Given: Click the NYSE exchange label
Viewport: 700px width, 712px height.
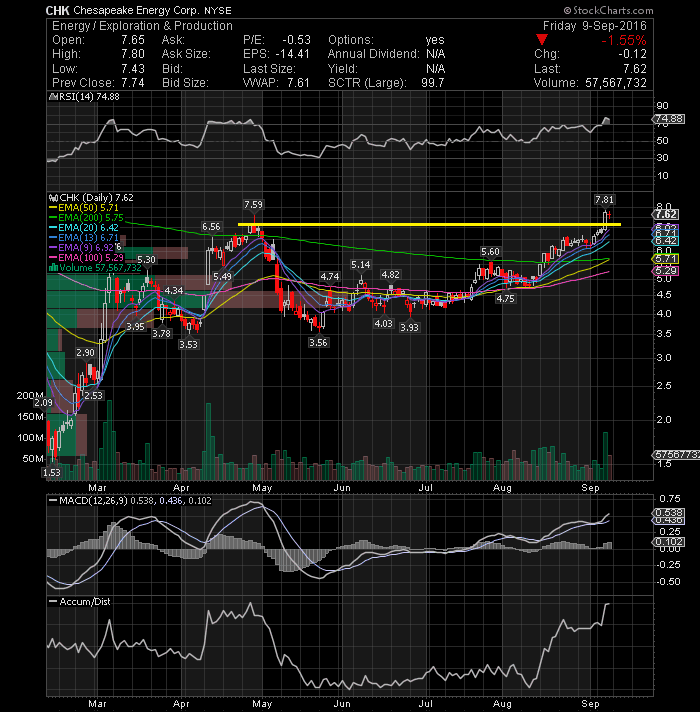Looking at the screenshot, I should click(217, 10).
